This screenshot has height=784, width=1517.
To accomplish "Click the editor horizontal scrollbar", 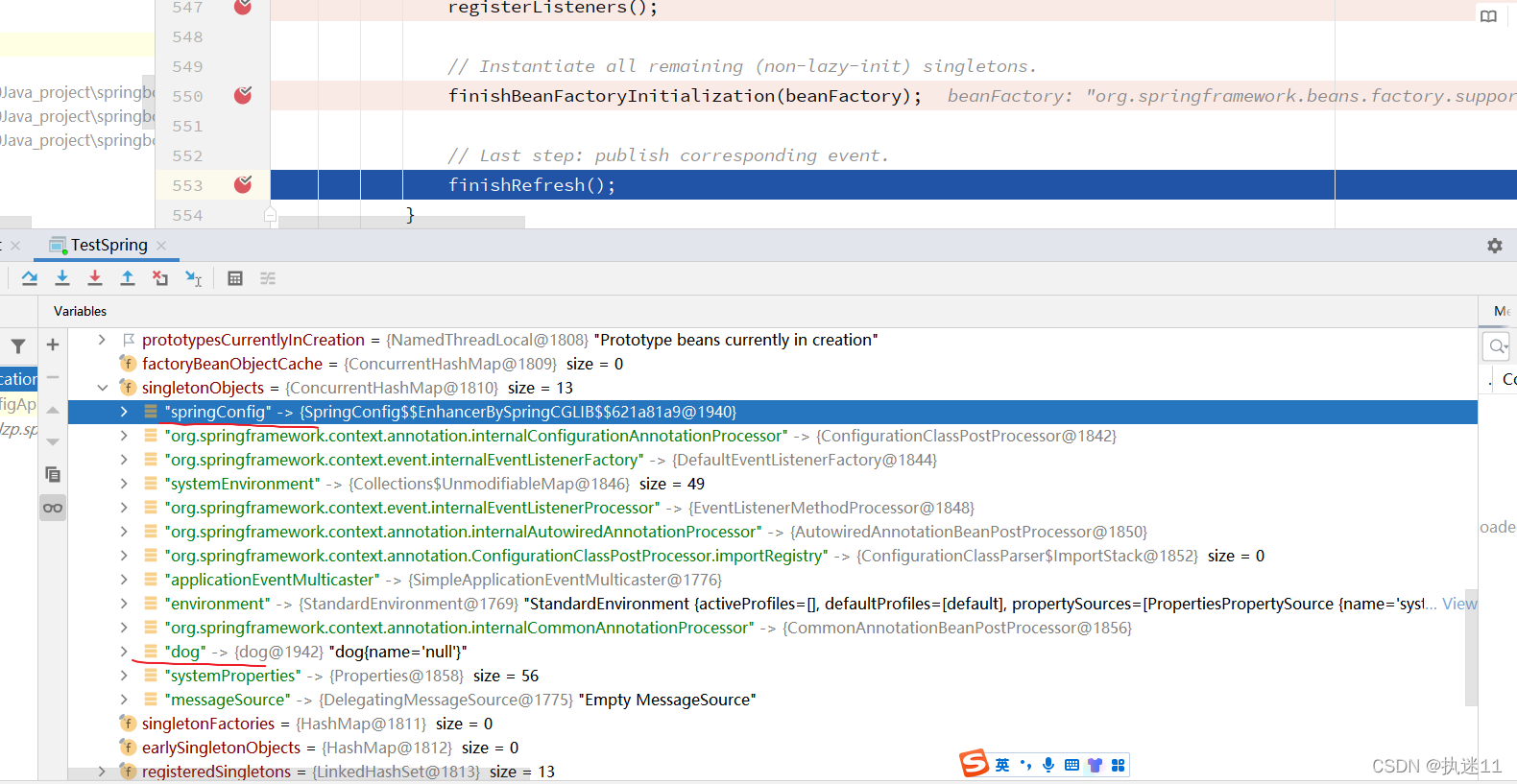I will pos(402,222).
